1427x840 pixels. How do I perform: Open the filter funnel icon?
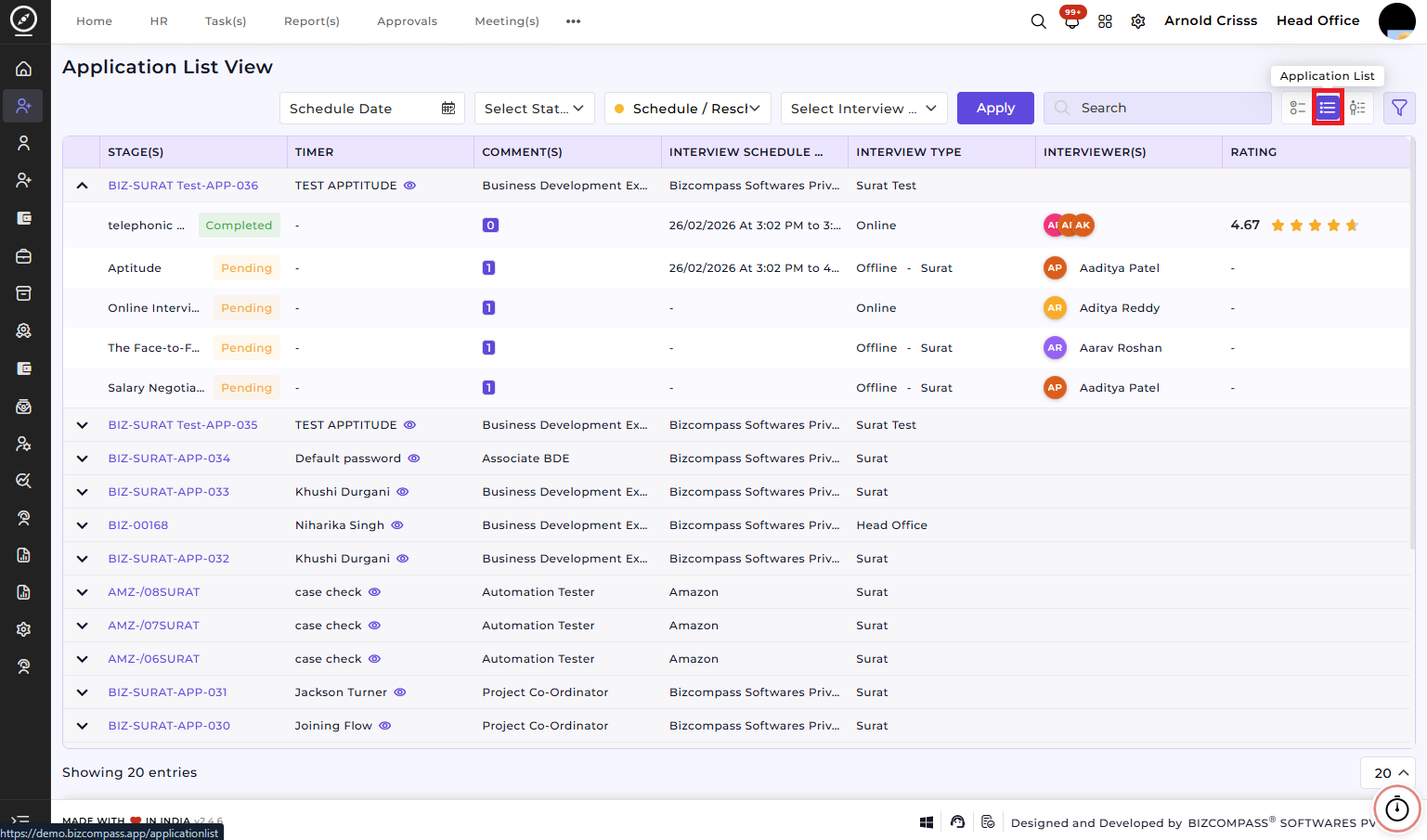[x=1399, y=109]
